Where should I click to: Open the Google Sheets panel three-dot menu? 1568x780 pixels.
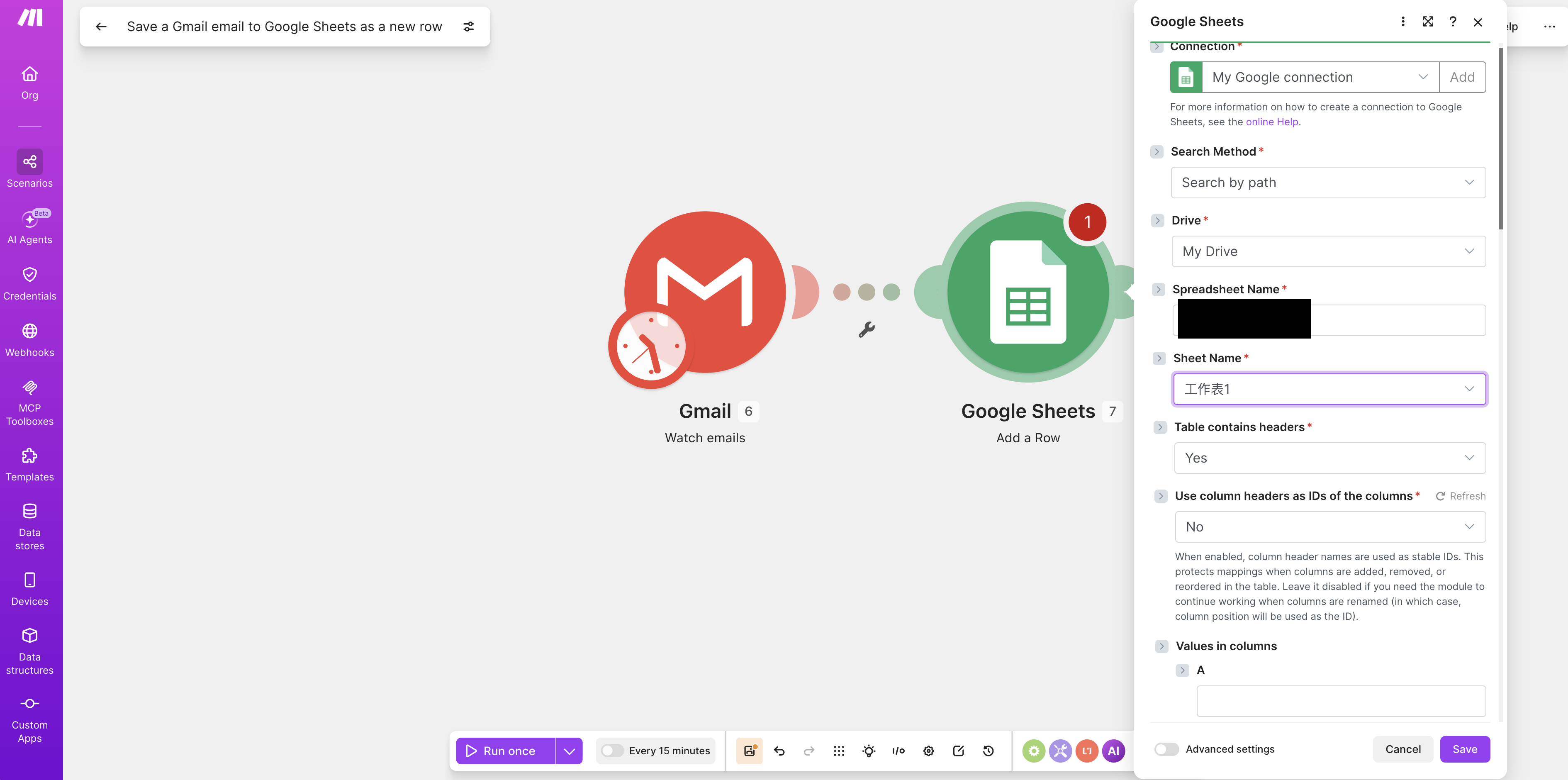point(1403,21)
